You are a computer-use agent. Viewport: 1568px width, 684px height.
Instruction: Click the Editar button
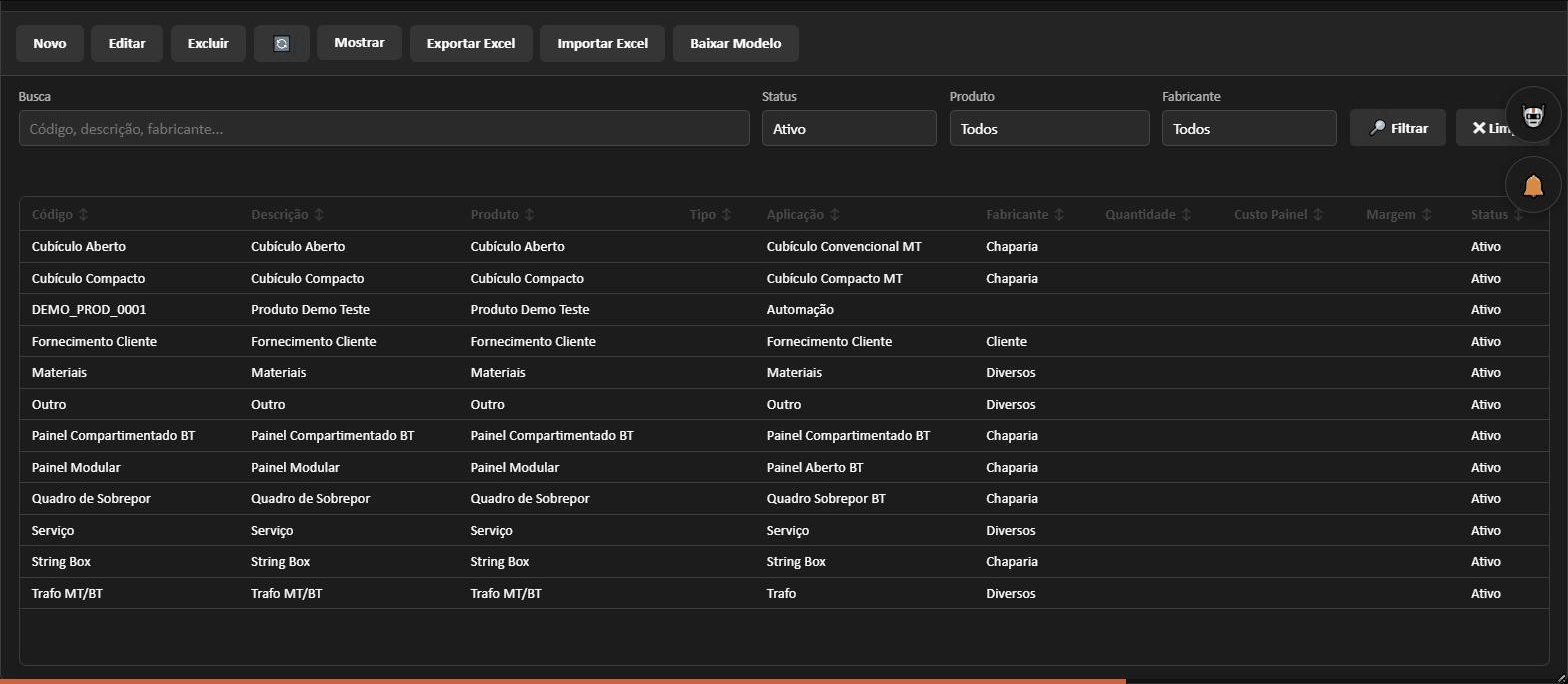click(x=127, y=44)
